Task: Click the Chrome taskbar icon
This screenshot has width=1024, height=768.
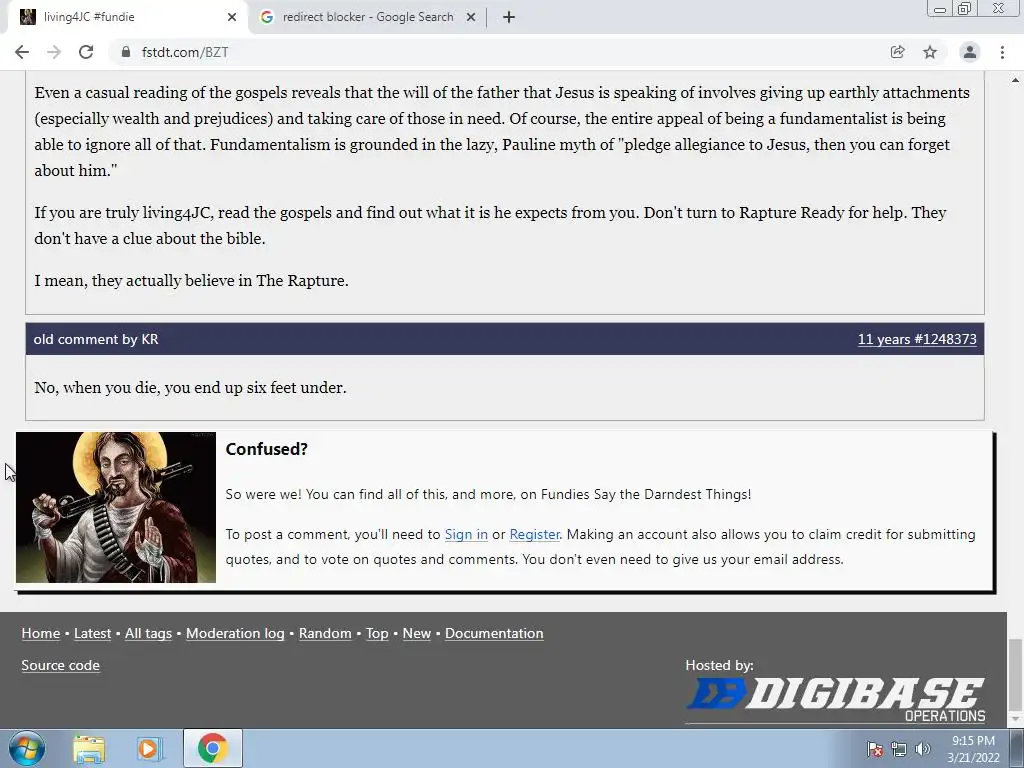Action: (x=212, y=748)
